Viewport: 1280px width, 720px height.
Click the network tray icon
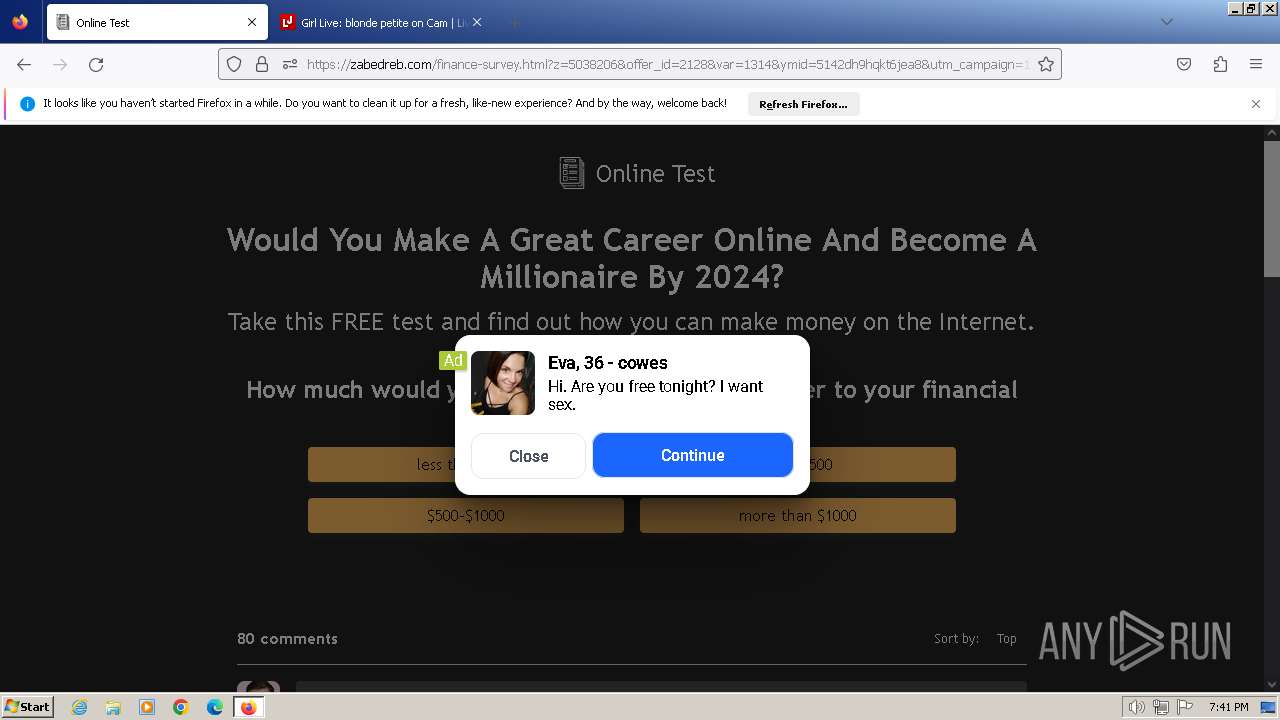coord(1161,707)
